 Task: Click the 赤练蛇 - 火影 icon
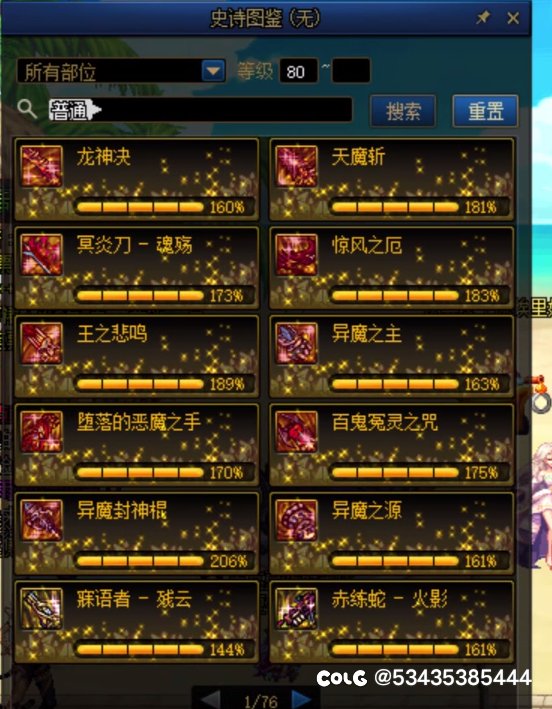[x=296, y=609]
